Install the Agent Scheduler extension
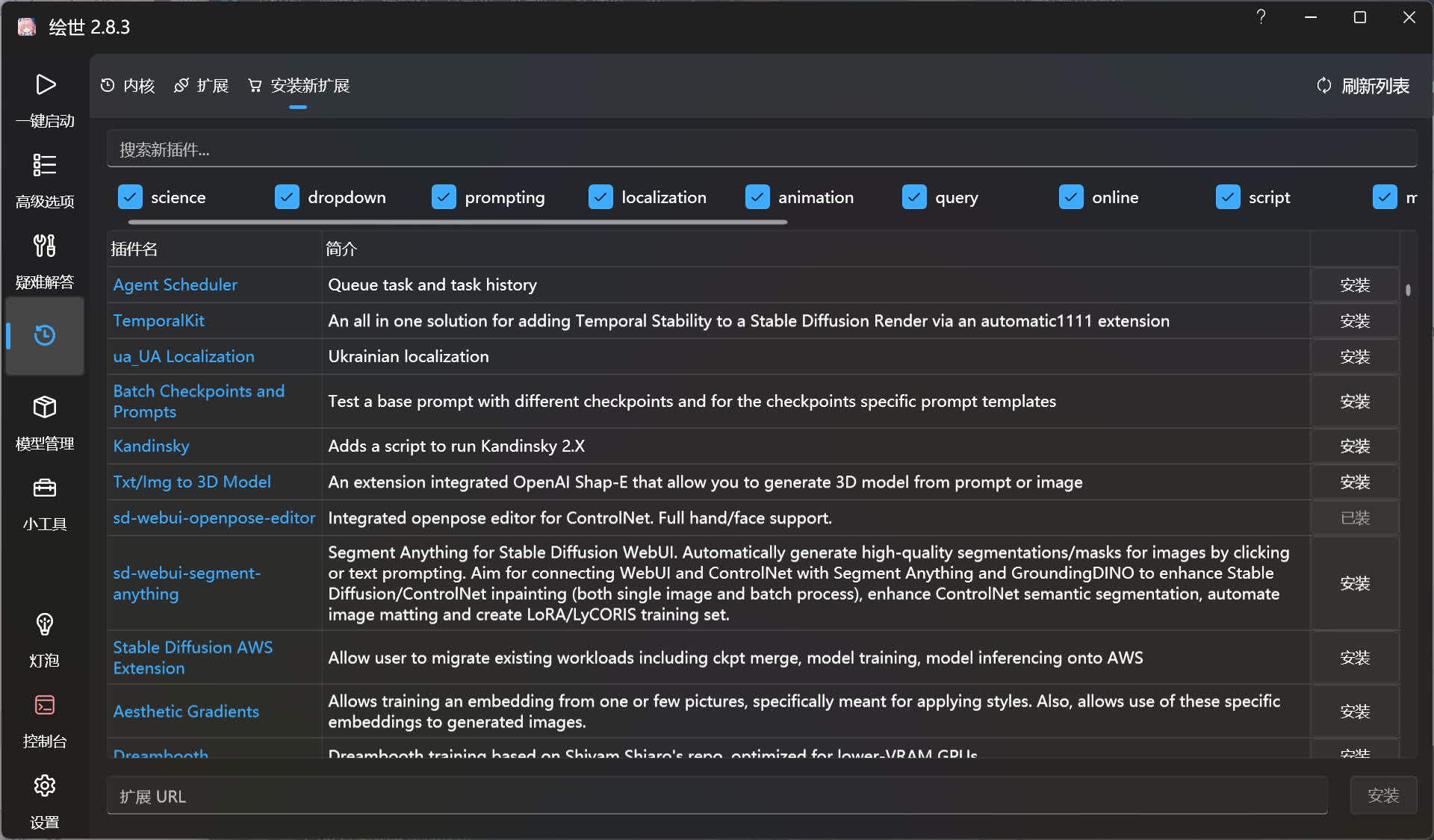1434x840 pixels. (1354, 285)
